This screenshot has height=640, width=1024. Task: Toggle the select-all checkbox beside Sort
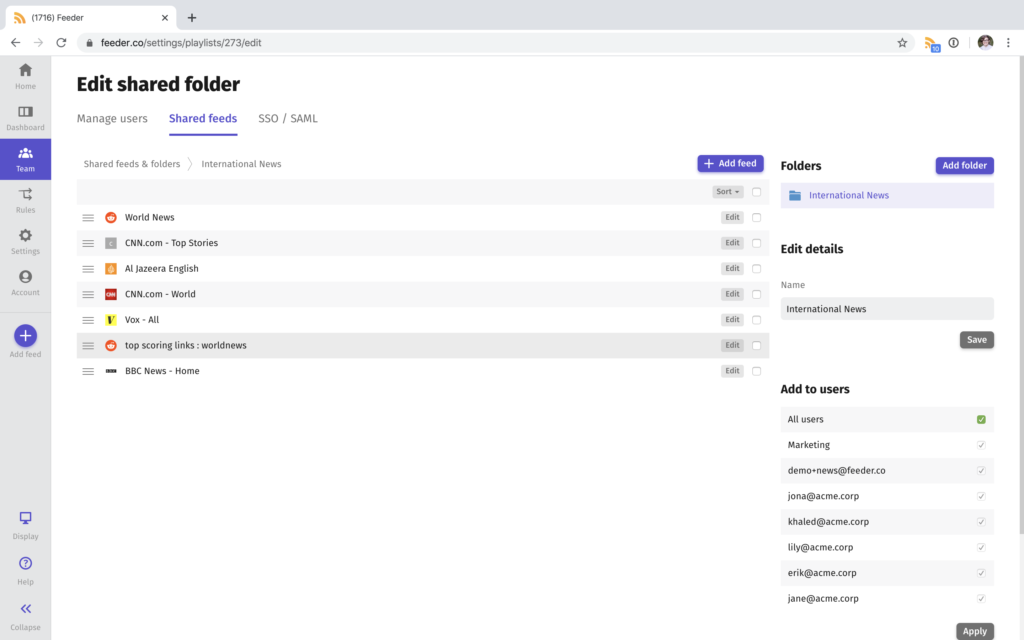point(756,192)
